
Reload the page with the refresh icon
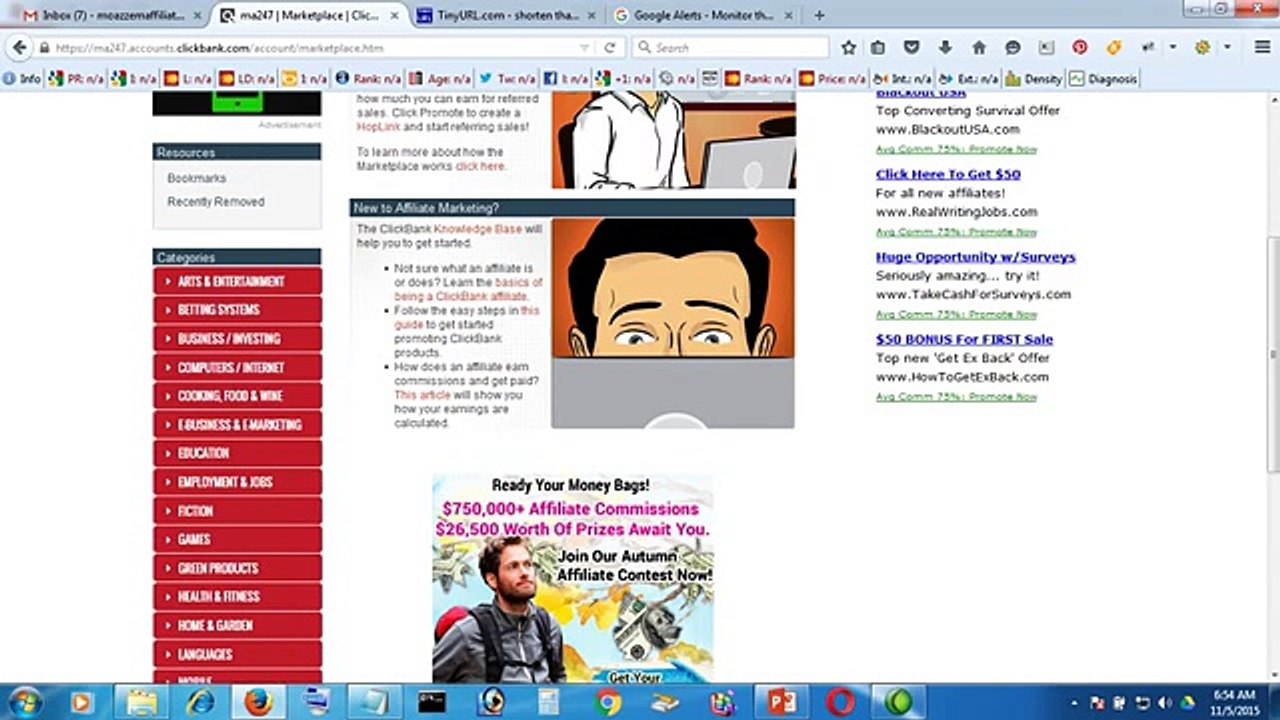609,47
